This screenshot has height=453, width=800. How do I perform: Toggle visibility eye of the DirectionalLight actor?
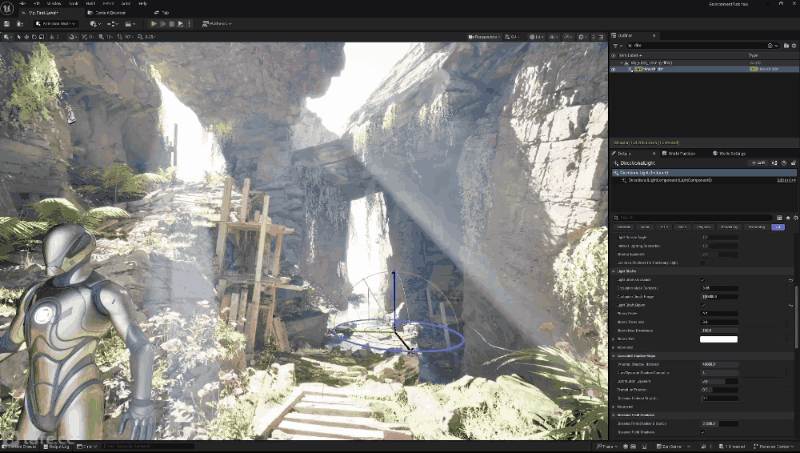tap(614, 69)
